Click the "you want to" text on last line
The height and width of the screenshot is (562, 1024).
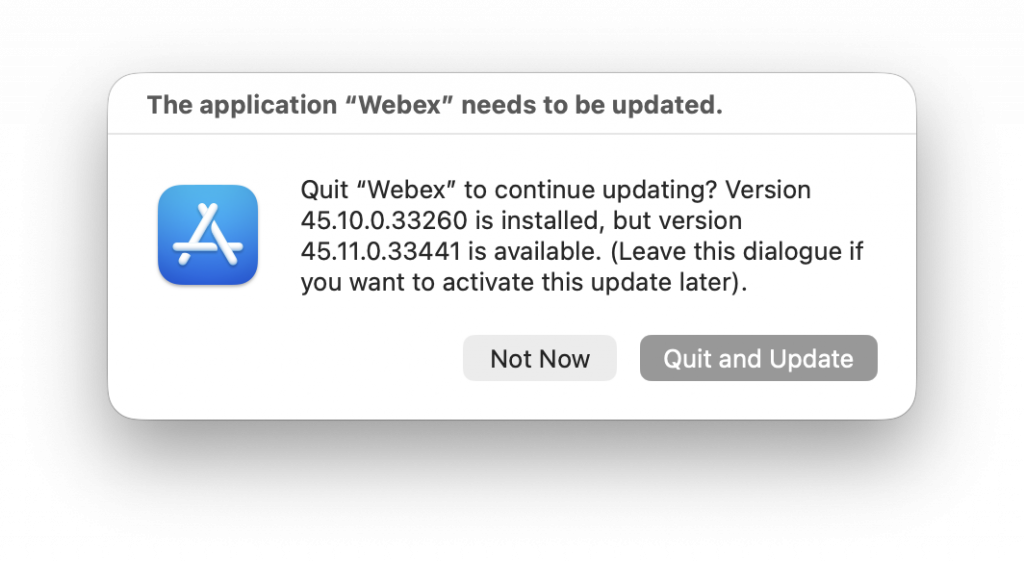click(355, 283)
